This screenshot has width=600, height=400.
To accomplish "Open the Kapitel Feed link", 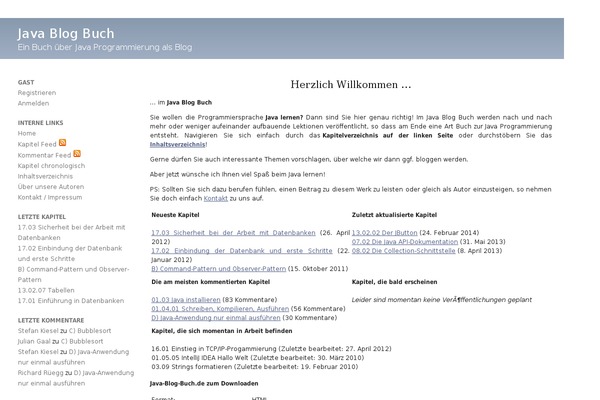I will [37, 144].
